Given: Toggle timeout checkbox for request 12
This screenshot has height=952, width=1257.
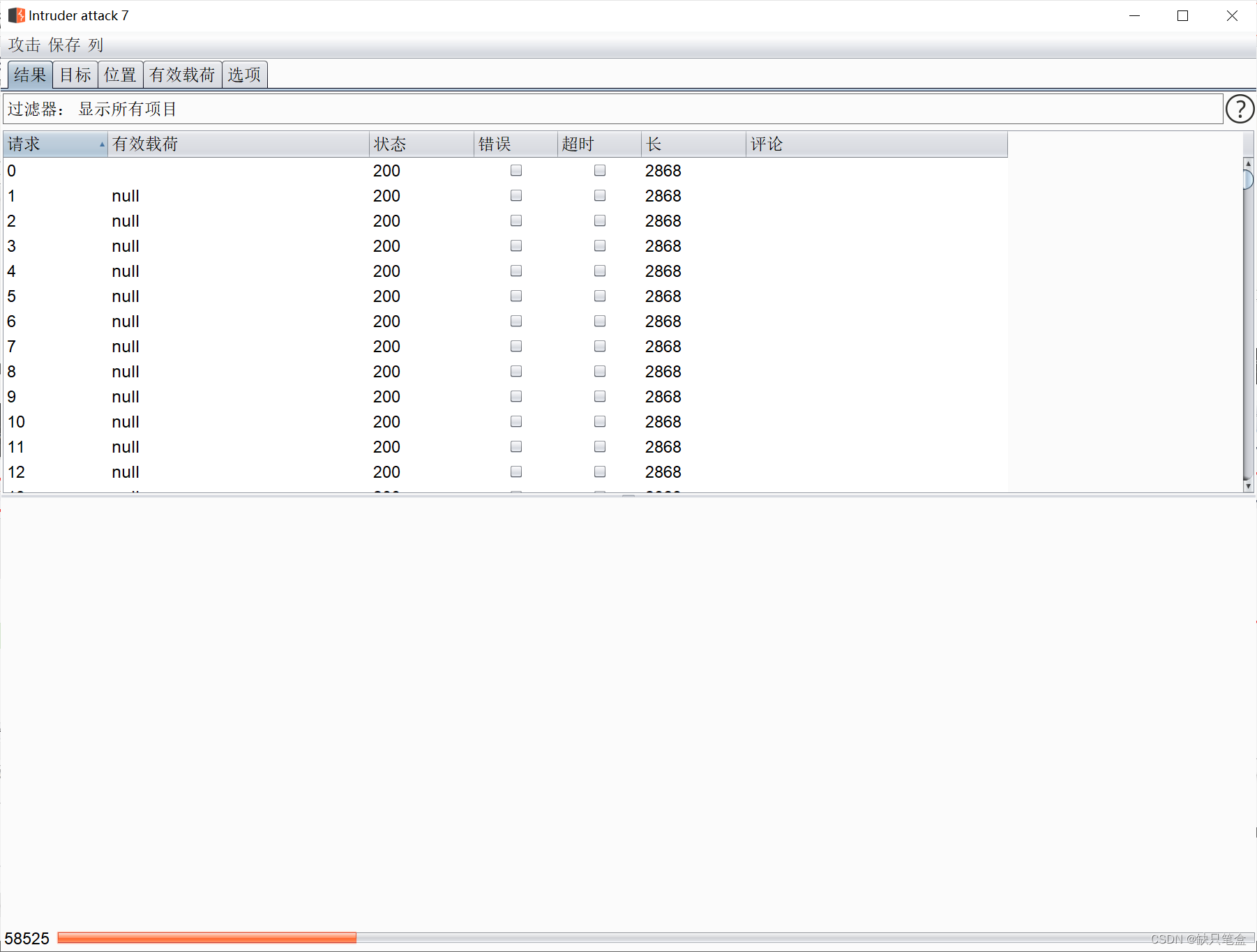Looking at the screenshot, I should point(600,471).
